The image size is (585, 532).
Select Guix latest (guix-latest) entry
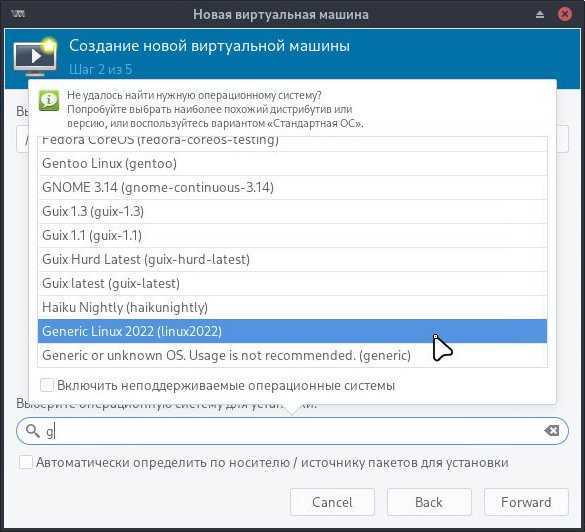point(292,283)
